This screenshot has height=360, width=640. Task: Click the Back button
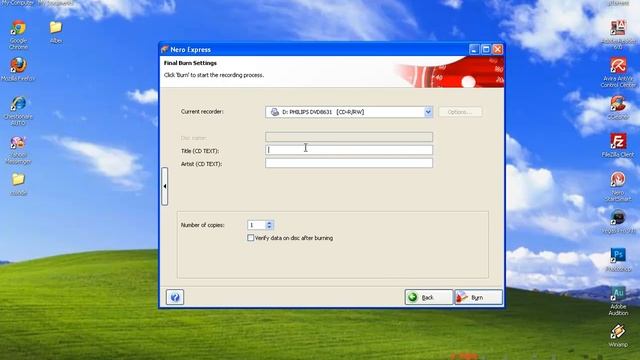click(x=429, y=297)
